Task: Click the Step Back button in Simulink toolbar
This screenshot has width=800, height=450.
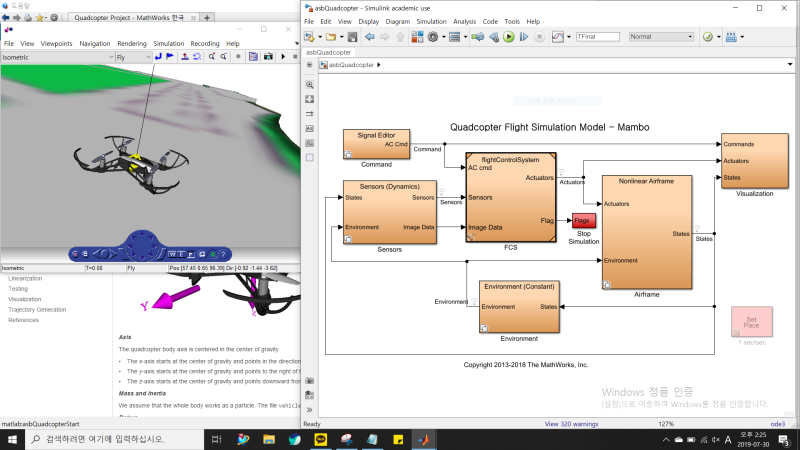Action: [493, 37]
